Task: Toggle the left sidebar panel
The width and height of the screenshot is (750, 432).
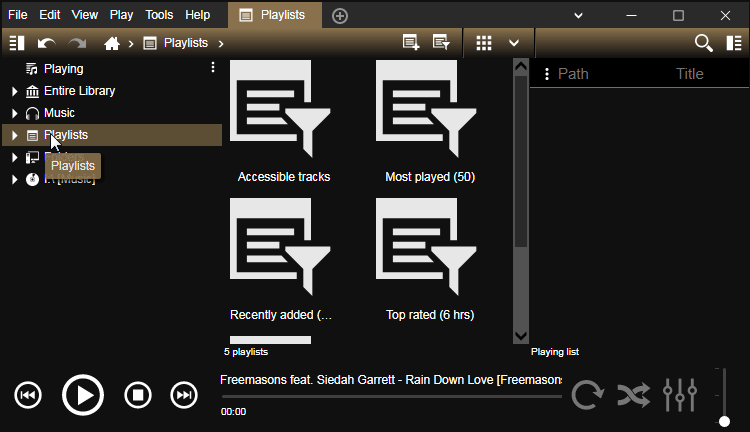Action: 16,43
